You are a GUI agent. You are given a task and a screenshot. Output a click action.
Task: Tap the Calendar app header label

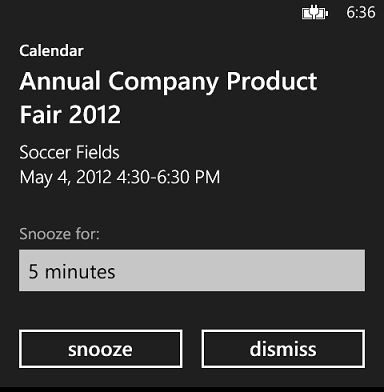[51, 51]
